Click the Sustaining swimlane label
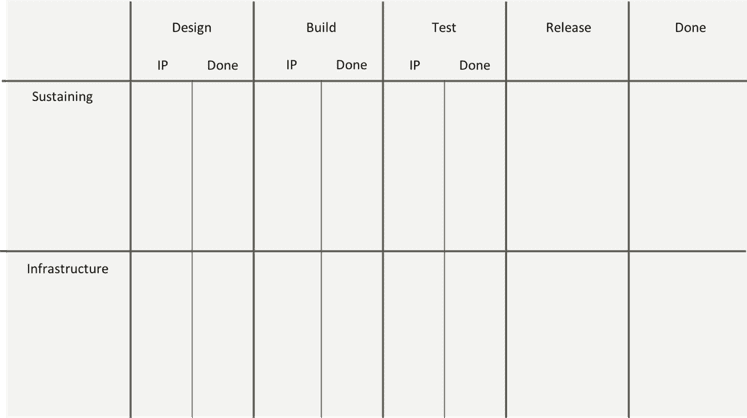This screenshot has width=747, height=418. 62,97
